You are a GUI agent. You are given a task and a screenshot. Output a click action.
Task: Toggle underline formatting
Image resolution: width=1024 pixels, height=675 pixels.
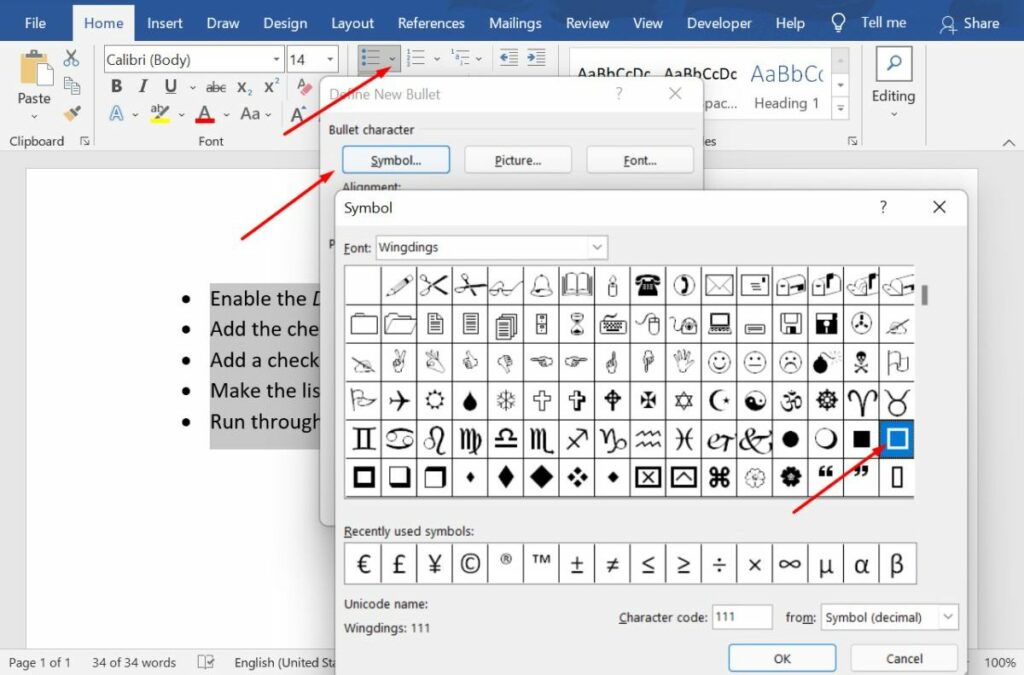(x=168, y=86)
